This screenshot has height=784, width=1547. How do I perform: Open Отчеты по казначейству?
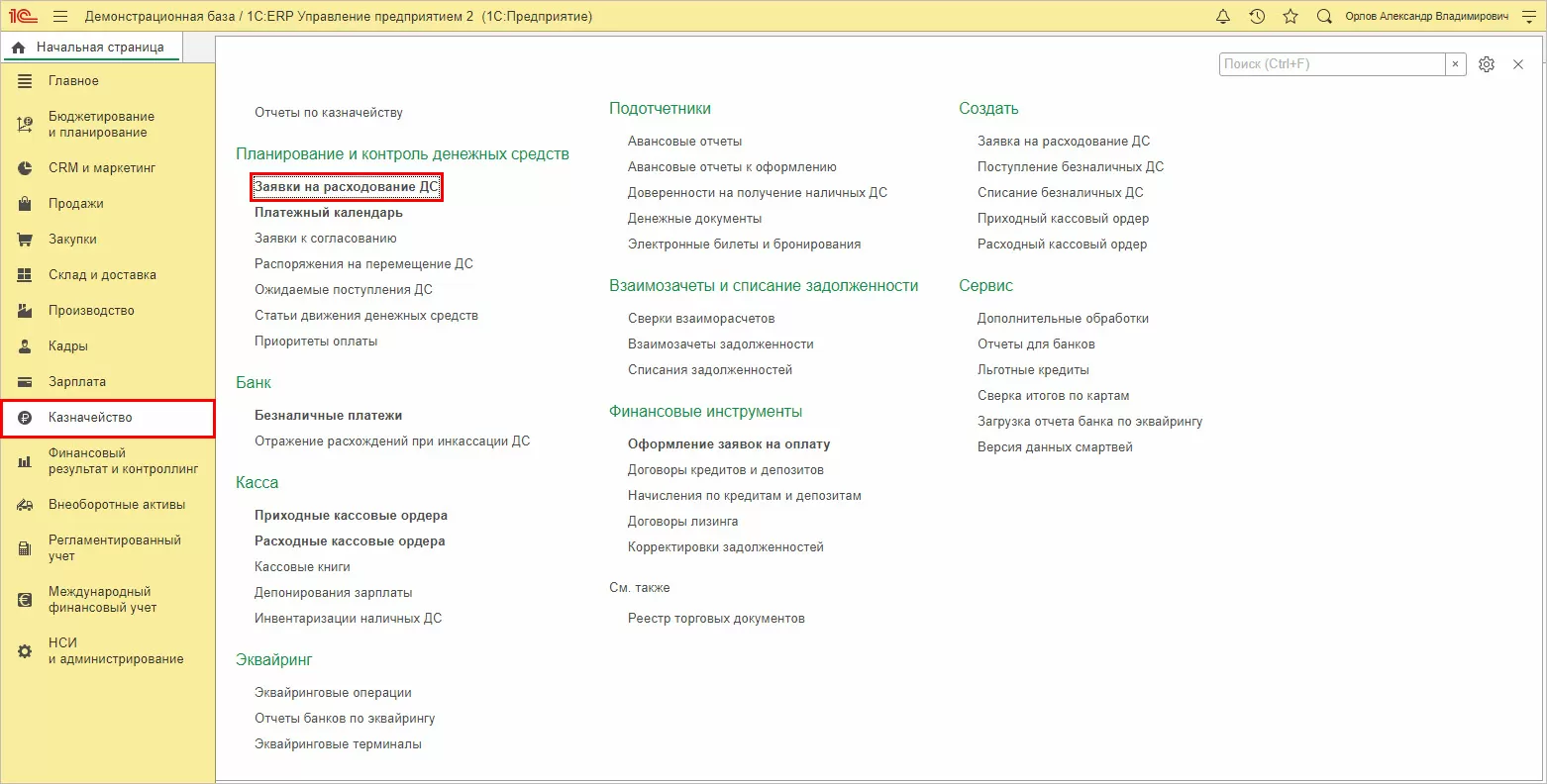329,113
